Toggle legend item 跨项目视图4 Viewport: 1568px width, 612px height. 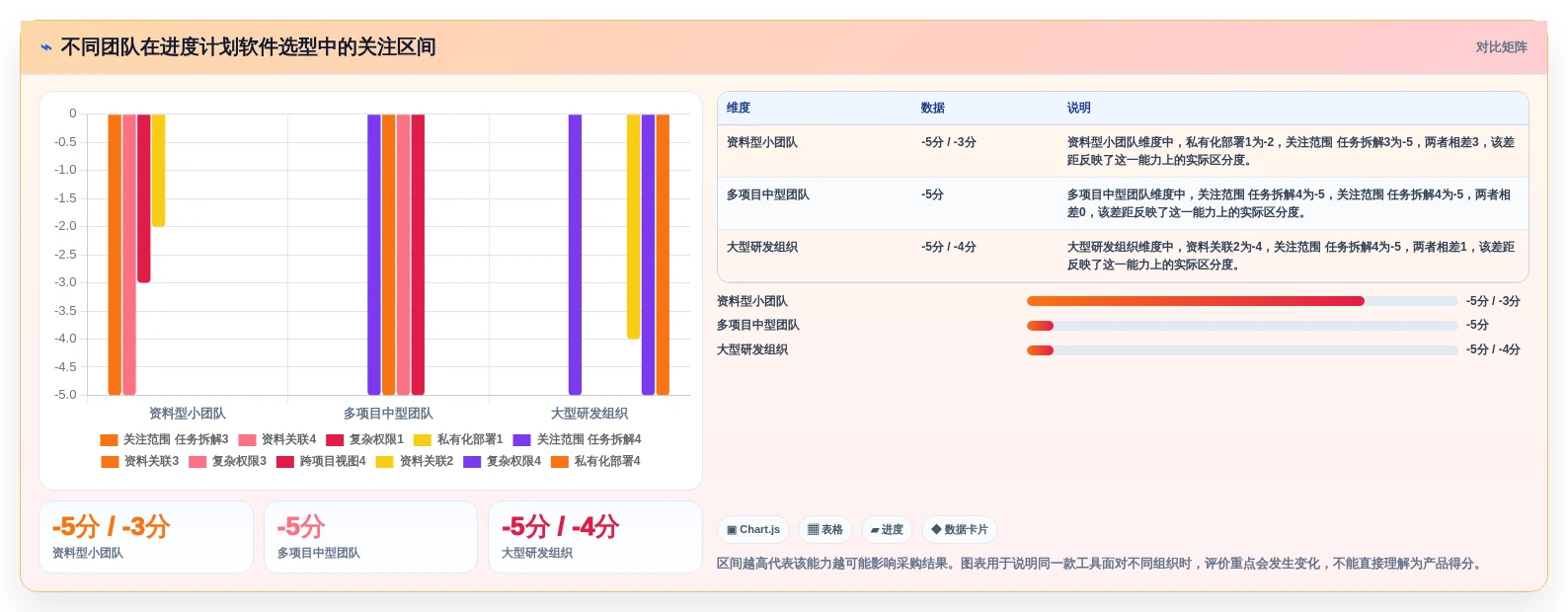click(321, 461)
